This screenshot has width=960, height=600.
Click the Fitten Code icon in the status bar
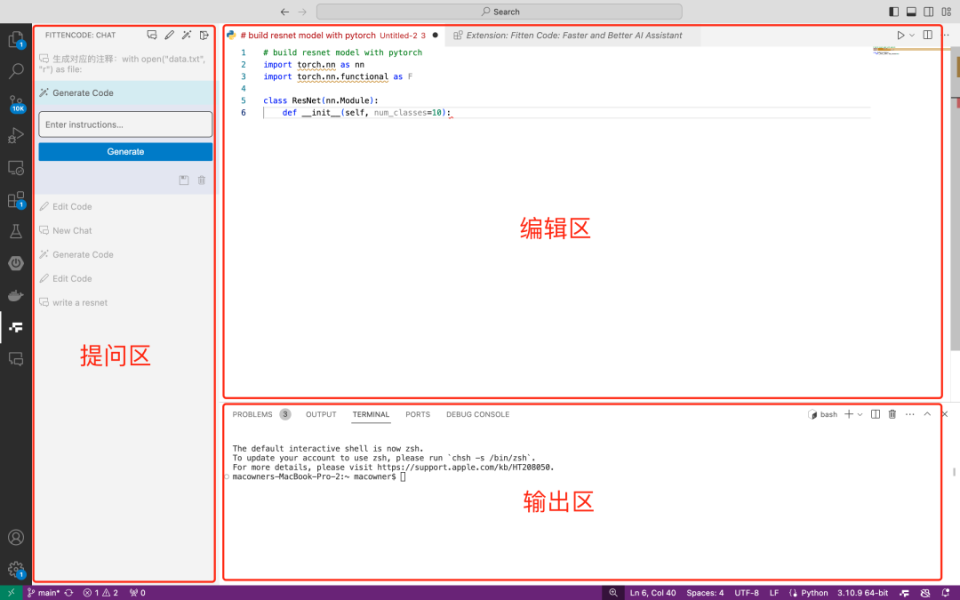click(x=904, y=593)
